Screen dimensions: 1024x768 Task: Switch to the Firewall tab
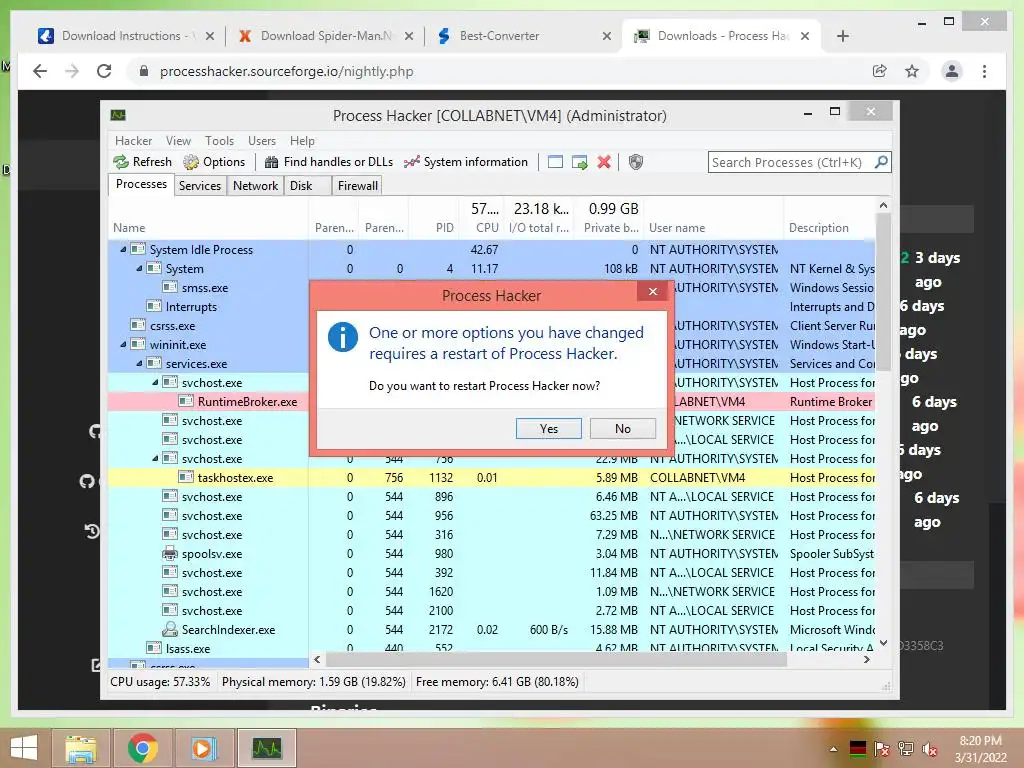pos(357,186)
